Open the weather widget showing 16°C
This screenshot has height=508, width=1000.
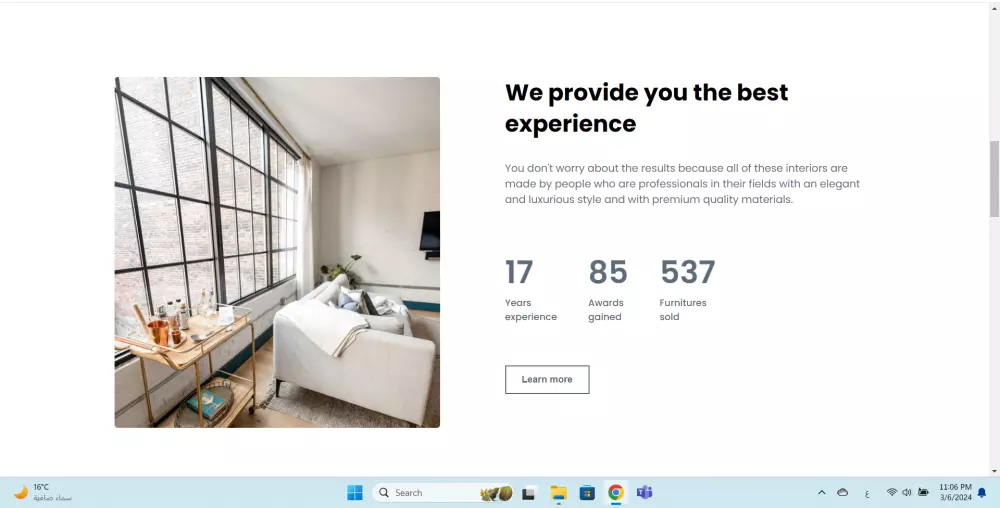[x=42, y=493]
